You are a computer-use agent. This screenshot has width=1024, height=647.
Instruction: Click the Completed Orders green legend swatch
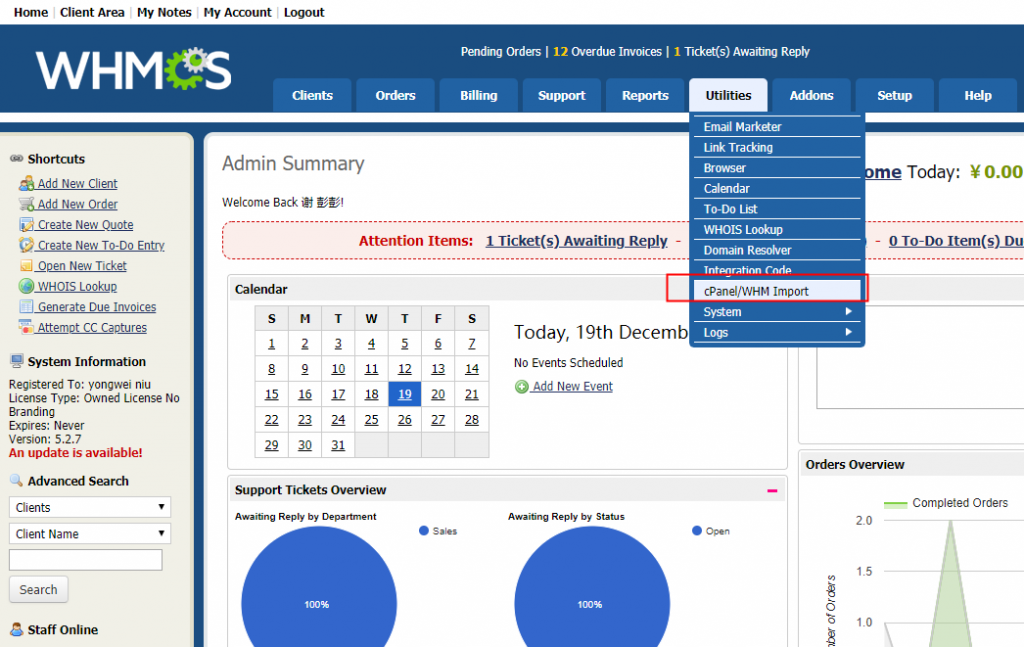[x=895, y=504]
